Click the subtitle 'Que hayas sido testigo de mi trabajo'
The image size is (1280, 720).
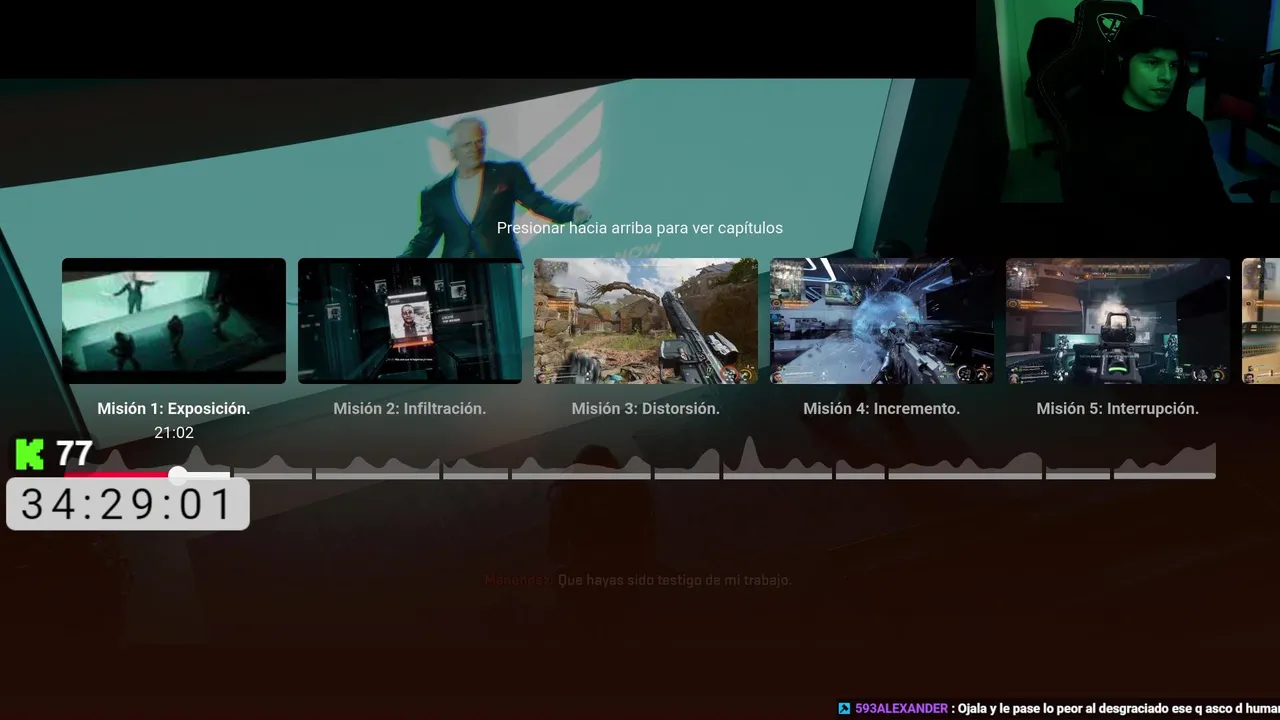[674, 580]
